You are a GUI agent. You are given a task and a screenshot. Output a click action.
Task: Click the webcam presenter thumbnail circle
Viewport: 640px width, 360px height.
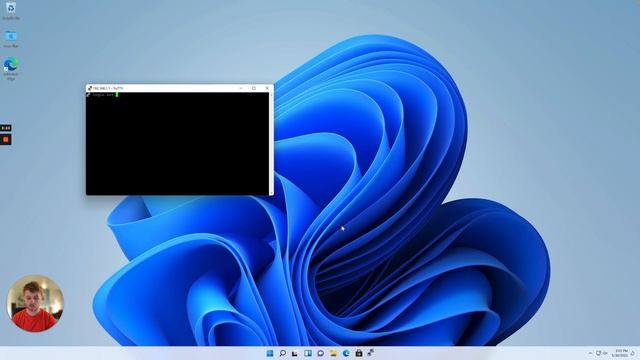point(35,303)
